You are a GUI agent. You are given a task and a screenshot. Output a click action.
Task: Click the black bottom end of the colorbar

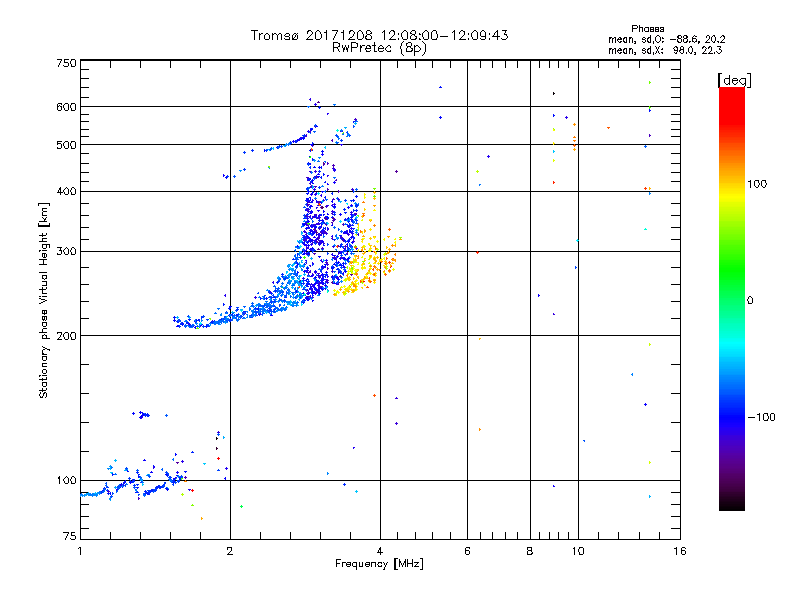click(x=731, y=505)
